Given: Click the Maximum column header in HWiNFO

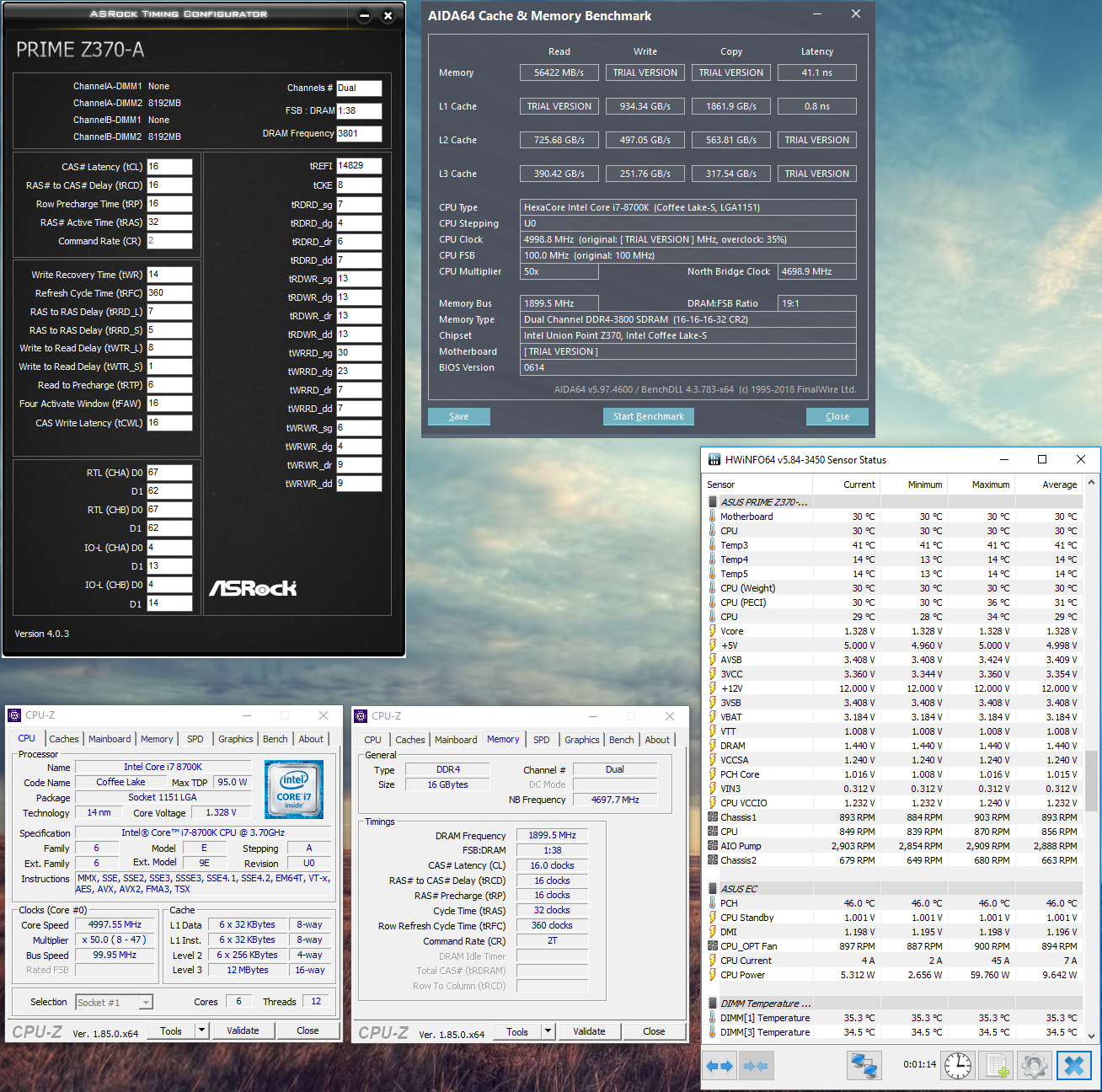Looking at the screenshot, I should [981, 484].
